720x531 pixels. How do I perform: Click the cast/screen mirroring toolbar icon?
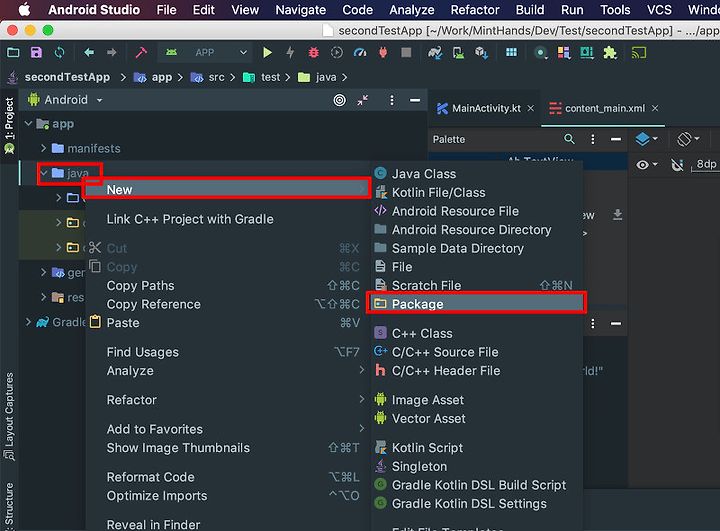pos(639,52)
